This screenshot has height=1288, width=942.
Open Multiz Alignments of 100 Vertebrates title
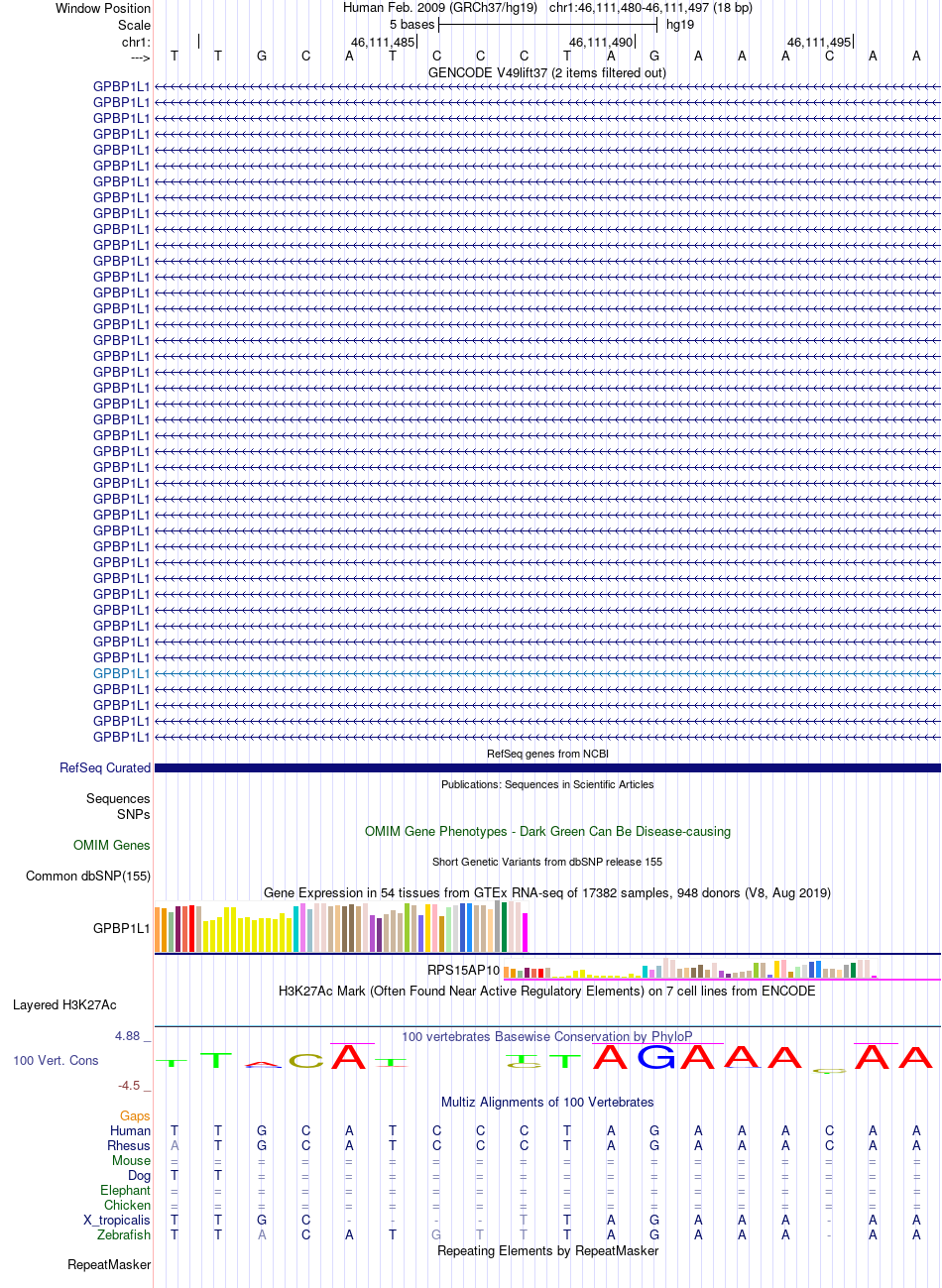tap(547, 1102)
